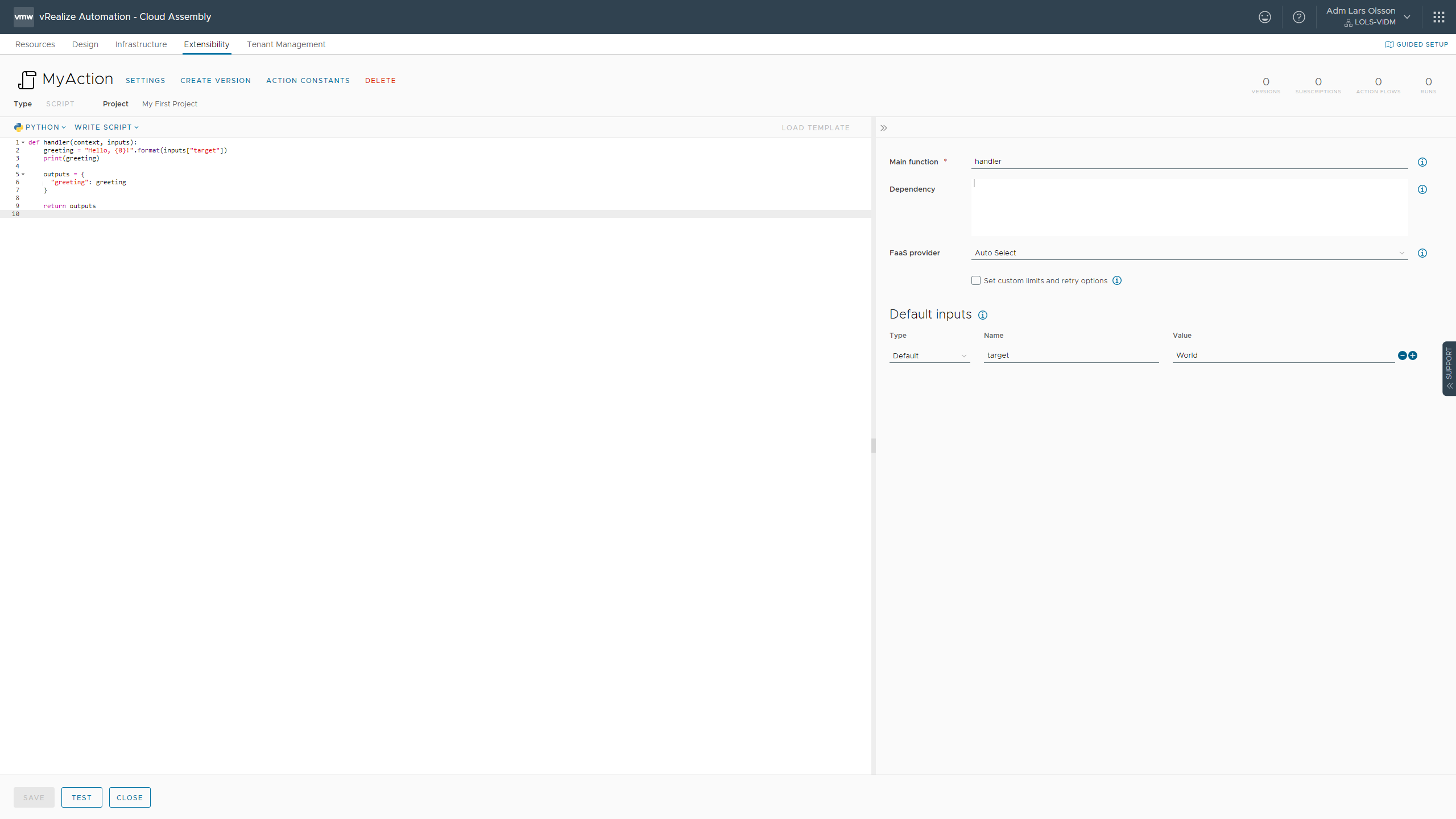
Task: Open the Support side tab
Action: 1449,368
